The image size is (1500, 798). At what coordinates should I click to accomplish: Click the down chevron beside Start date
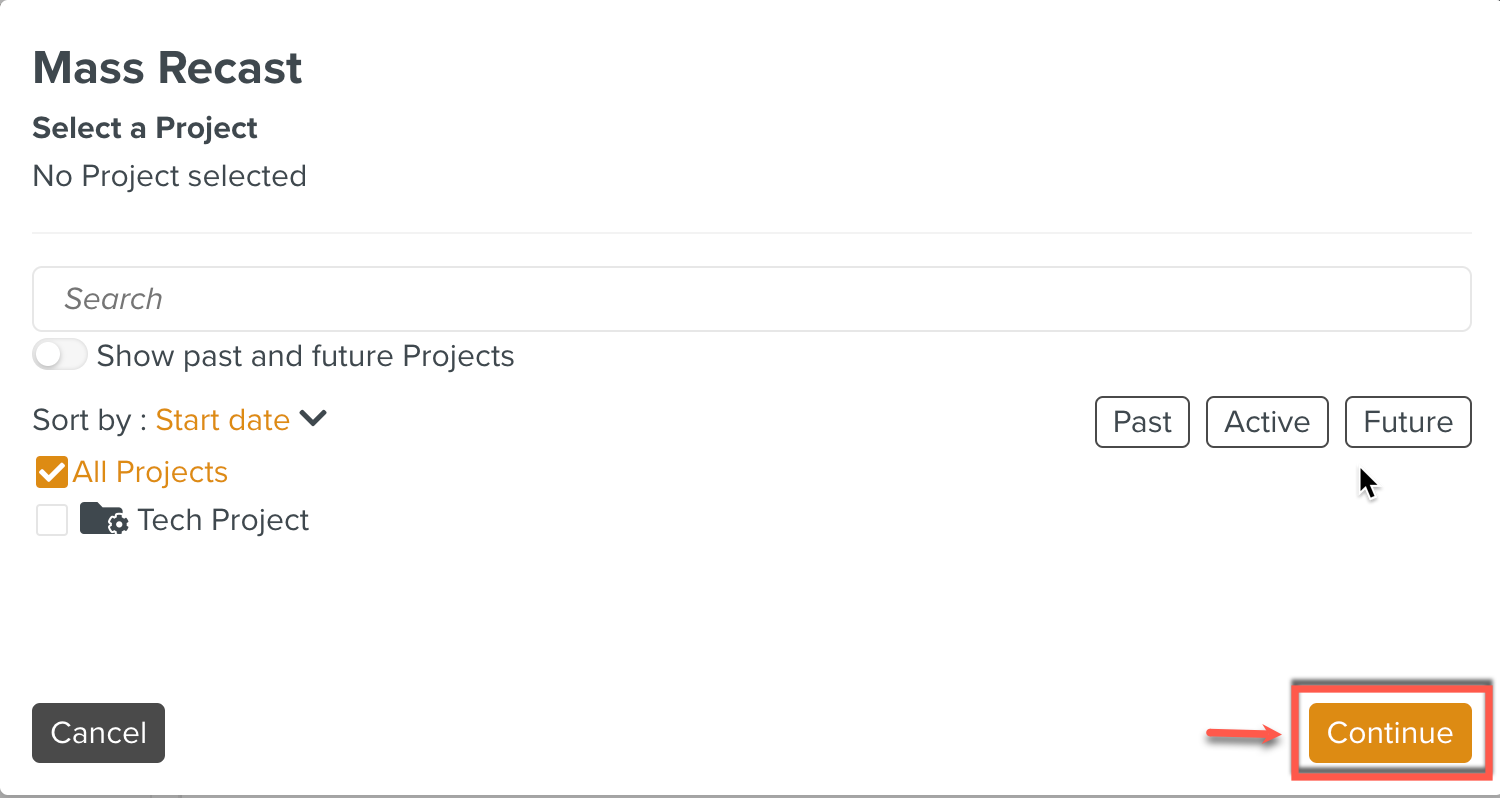[313, 419]
